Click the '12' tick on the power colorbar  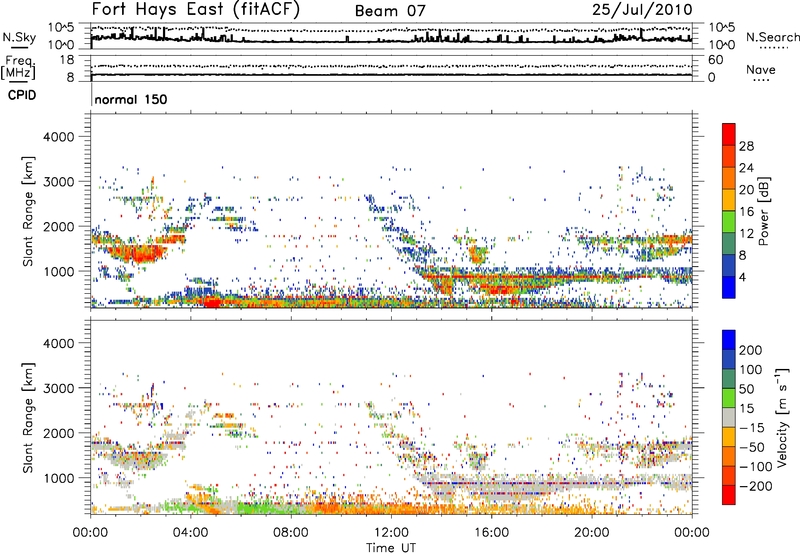(x=746, y=234)
